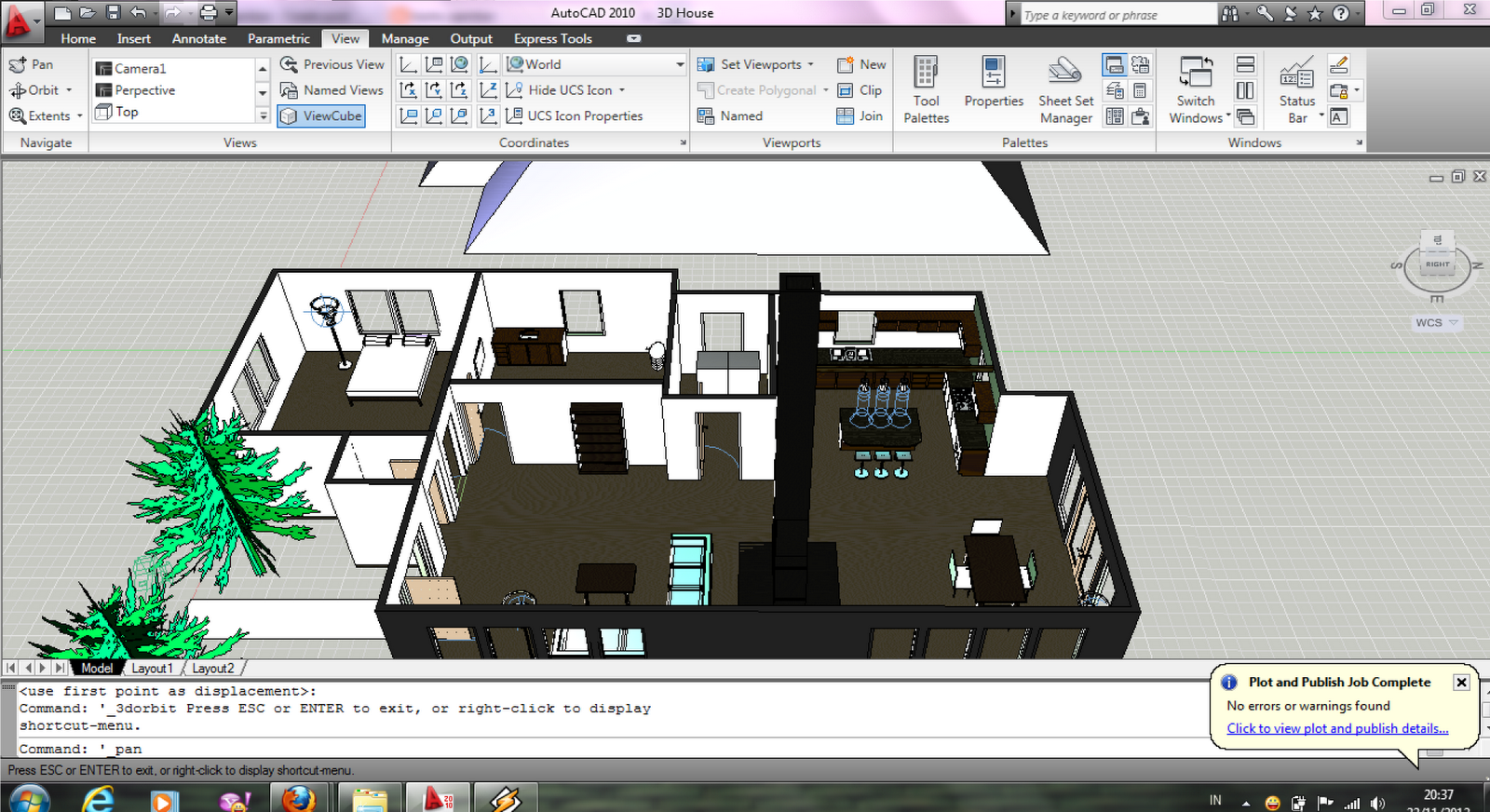Open UCS Icon Properties
Viewport: 1490px width, 812px height.
click(575, 116)
